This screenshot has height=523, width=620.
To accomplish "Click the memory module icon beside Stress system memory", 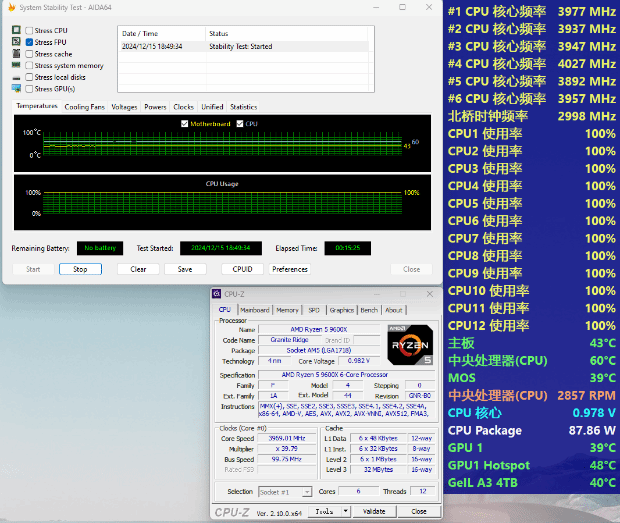I will tap(16, 65).
